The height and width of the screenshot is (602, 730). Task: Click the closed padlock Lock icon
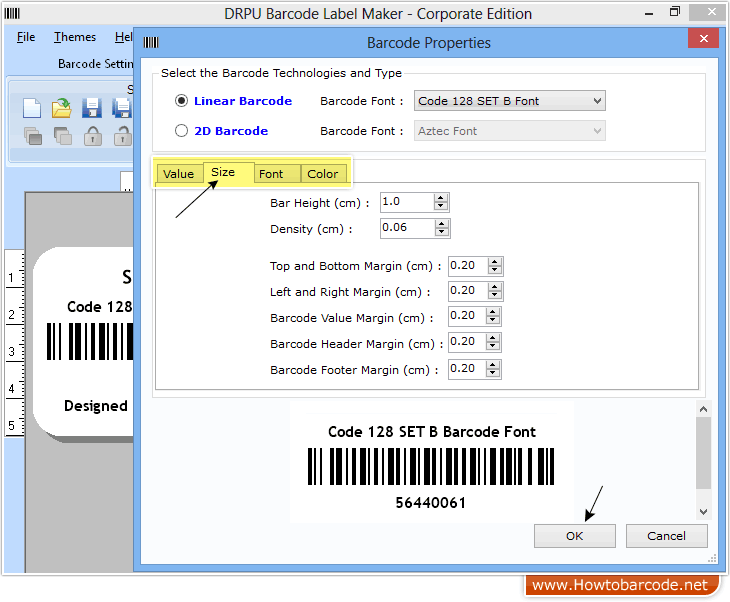coord(93,136)
